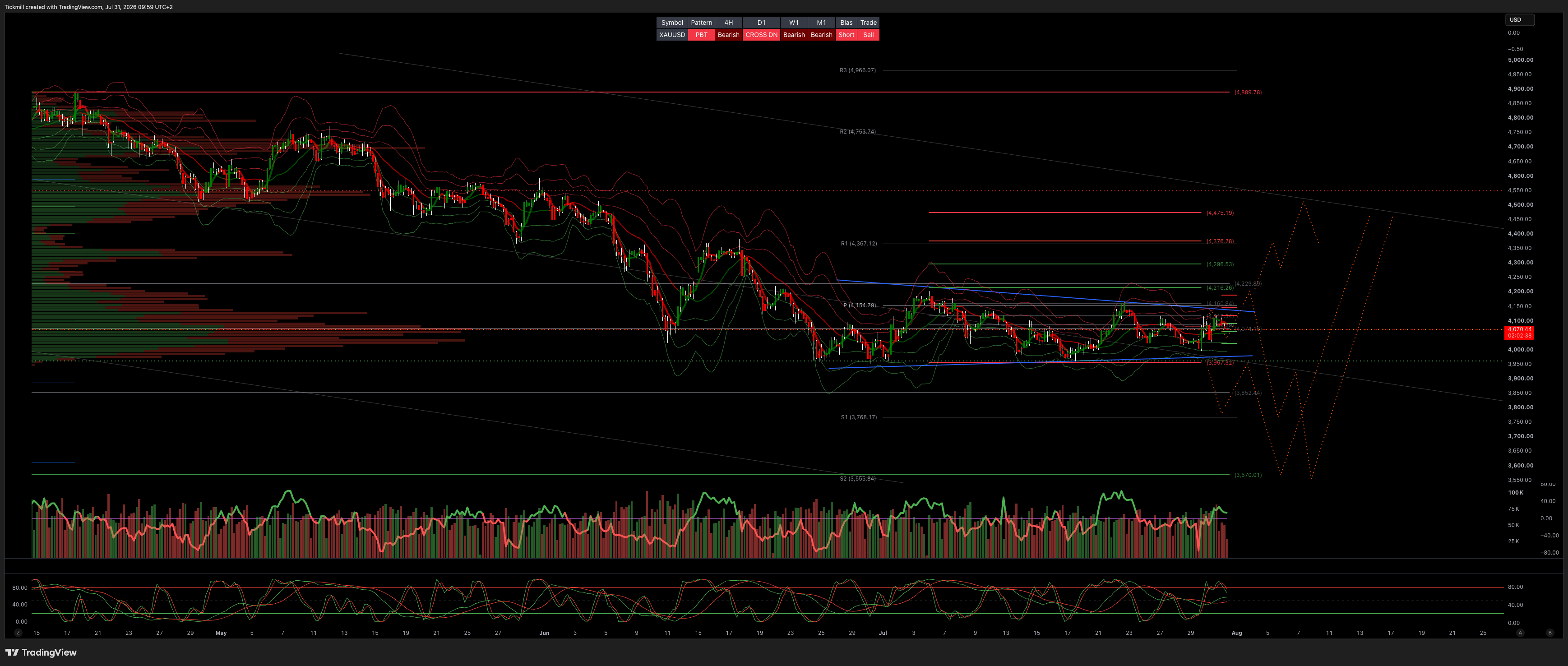The width and height of the screenshot is (1568, 666).
Task: Click the TradingView logo in the footer
Action: click(x=42, y=652)
